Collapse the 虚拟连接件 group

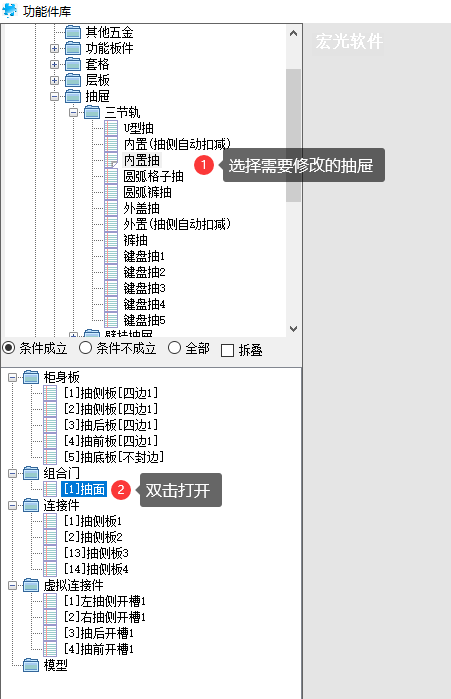(x=12, y=585)
